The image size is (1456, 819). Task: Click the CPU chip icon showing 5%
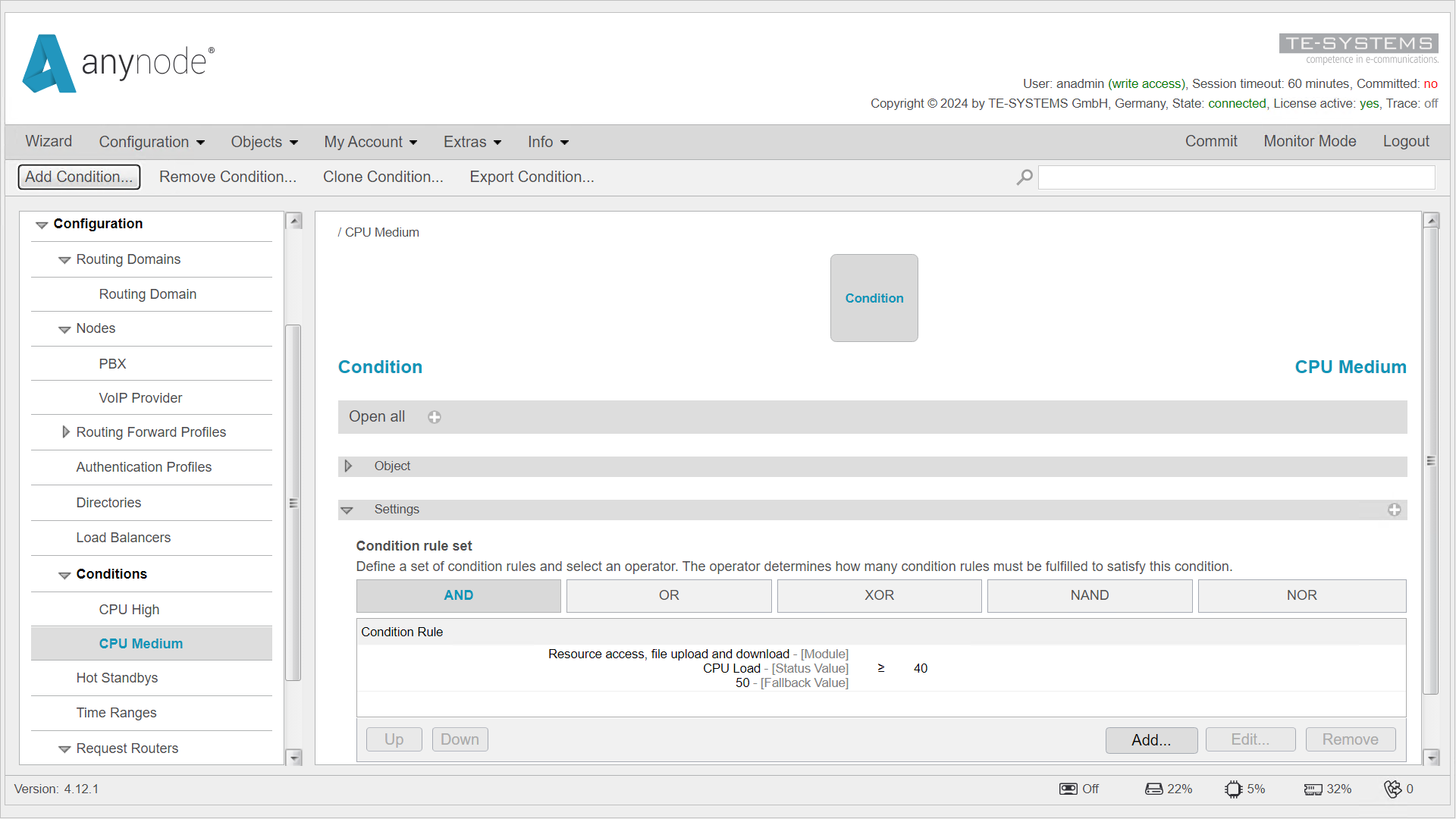(x=1233, y=789)
